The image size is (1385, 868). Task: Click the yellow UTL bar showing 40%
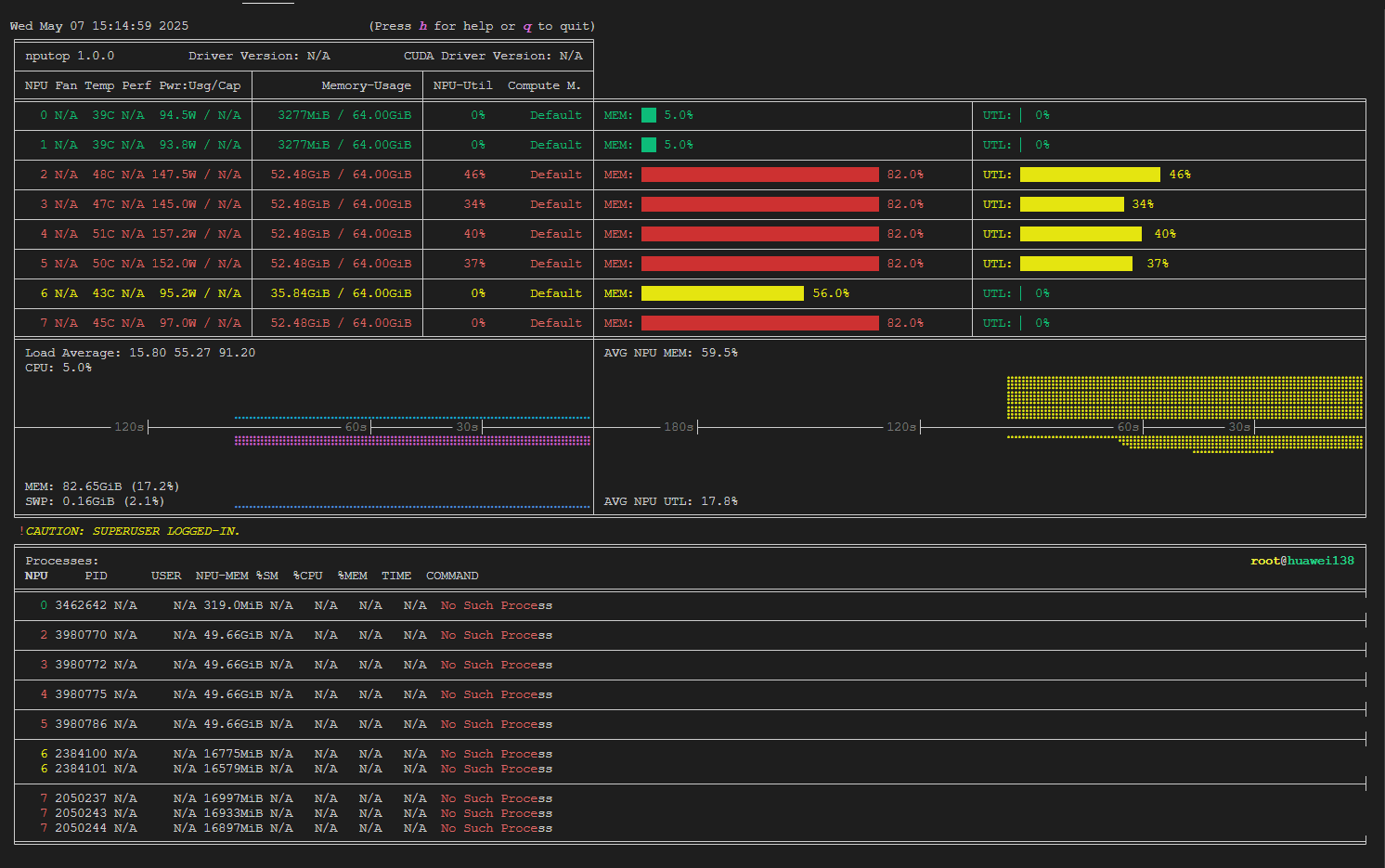[1081, 234]
